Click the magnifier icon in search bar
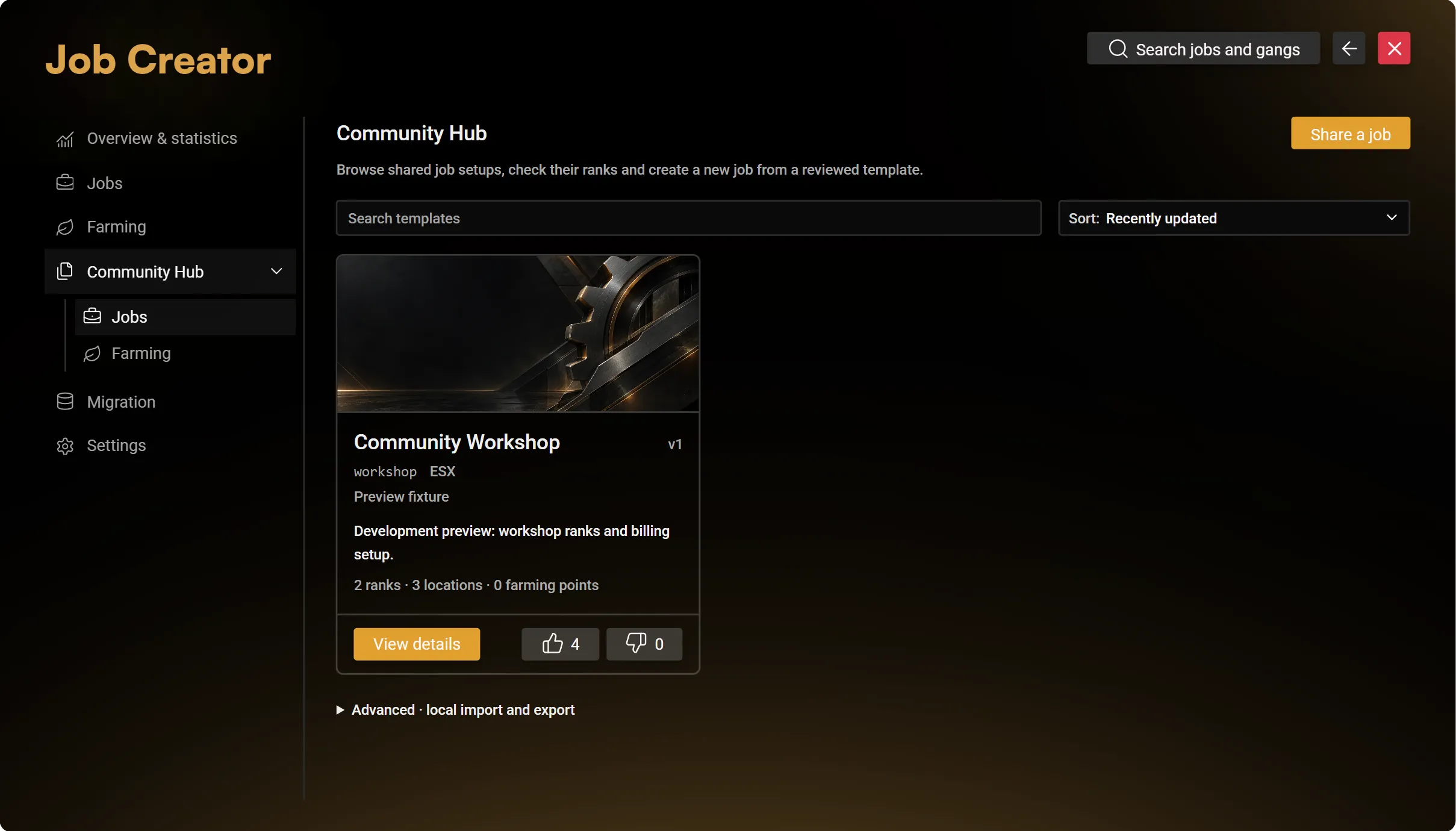This screenshot has height=831, width=1456. click(x=1118, y=49)
